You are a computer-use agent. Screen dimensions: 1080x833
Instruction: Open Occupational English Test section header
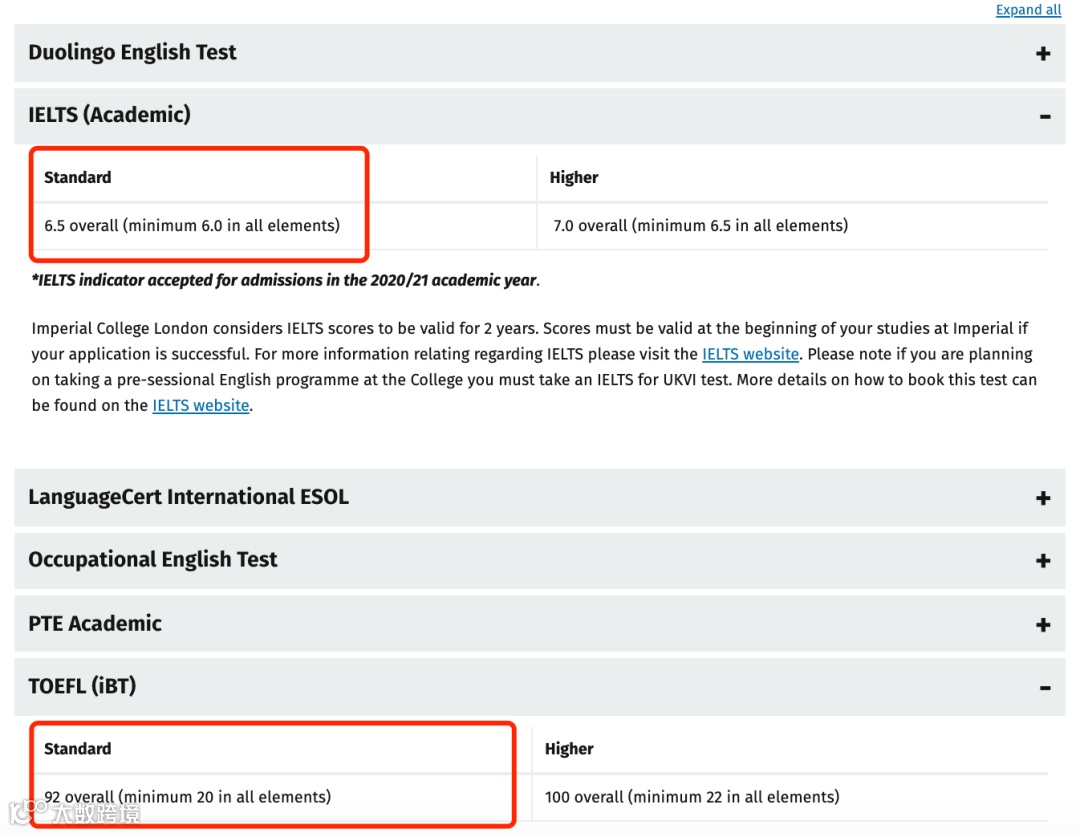[539, 560]
